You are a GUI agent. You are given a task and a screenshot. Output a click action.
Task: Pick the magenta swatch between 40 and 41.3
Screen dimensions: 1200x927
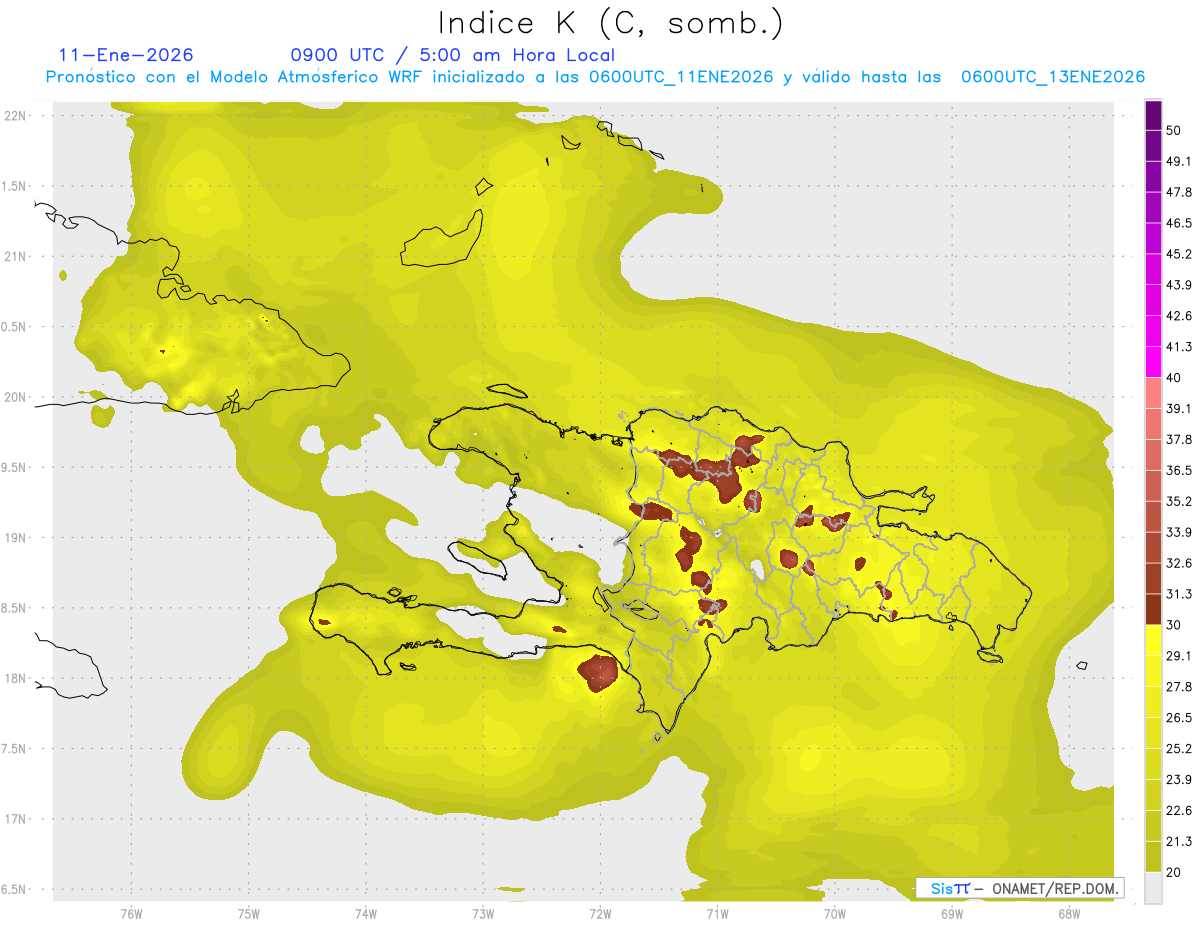tap(1153, 362)
